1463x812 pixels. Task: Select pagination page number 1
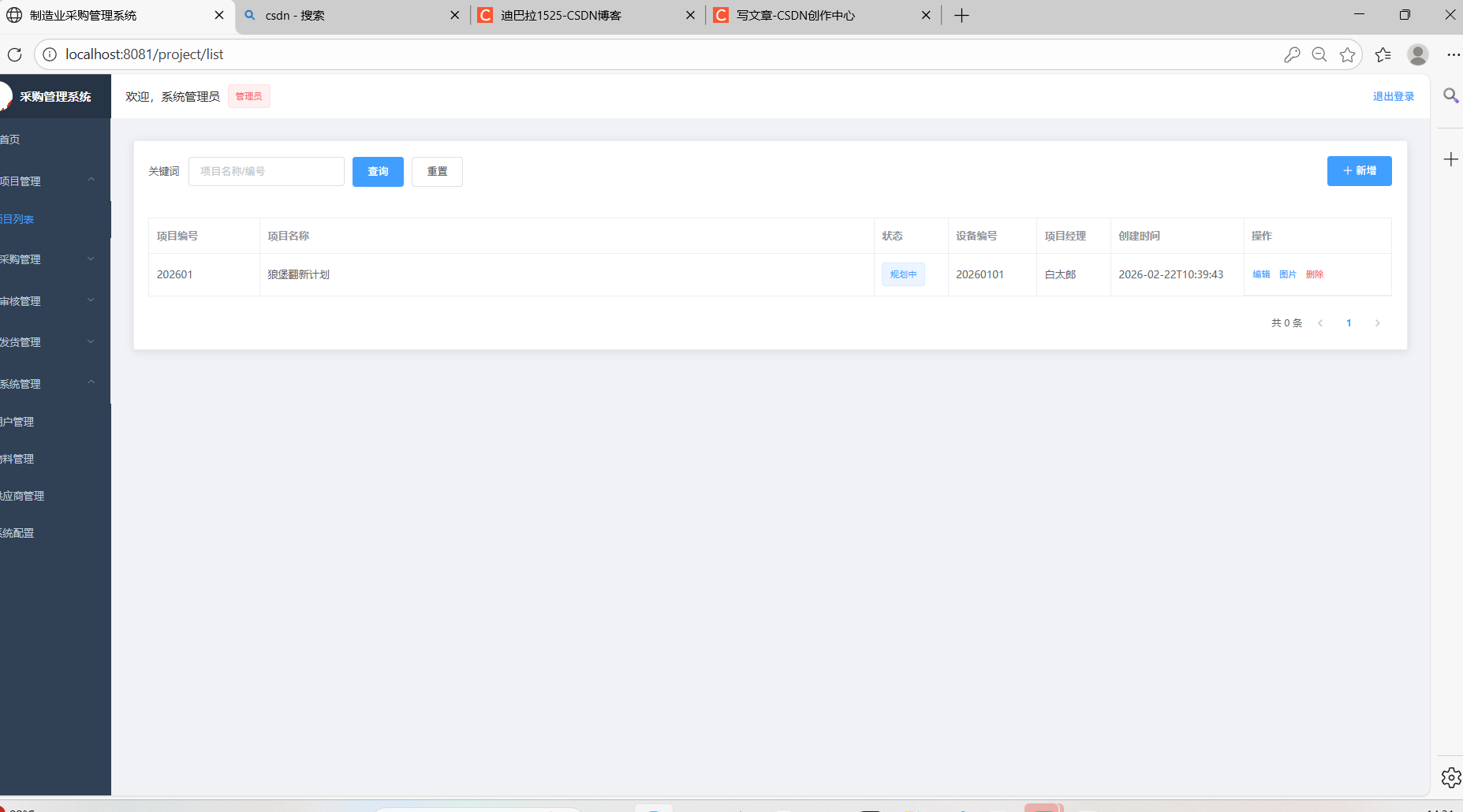1349,323
